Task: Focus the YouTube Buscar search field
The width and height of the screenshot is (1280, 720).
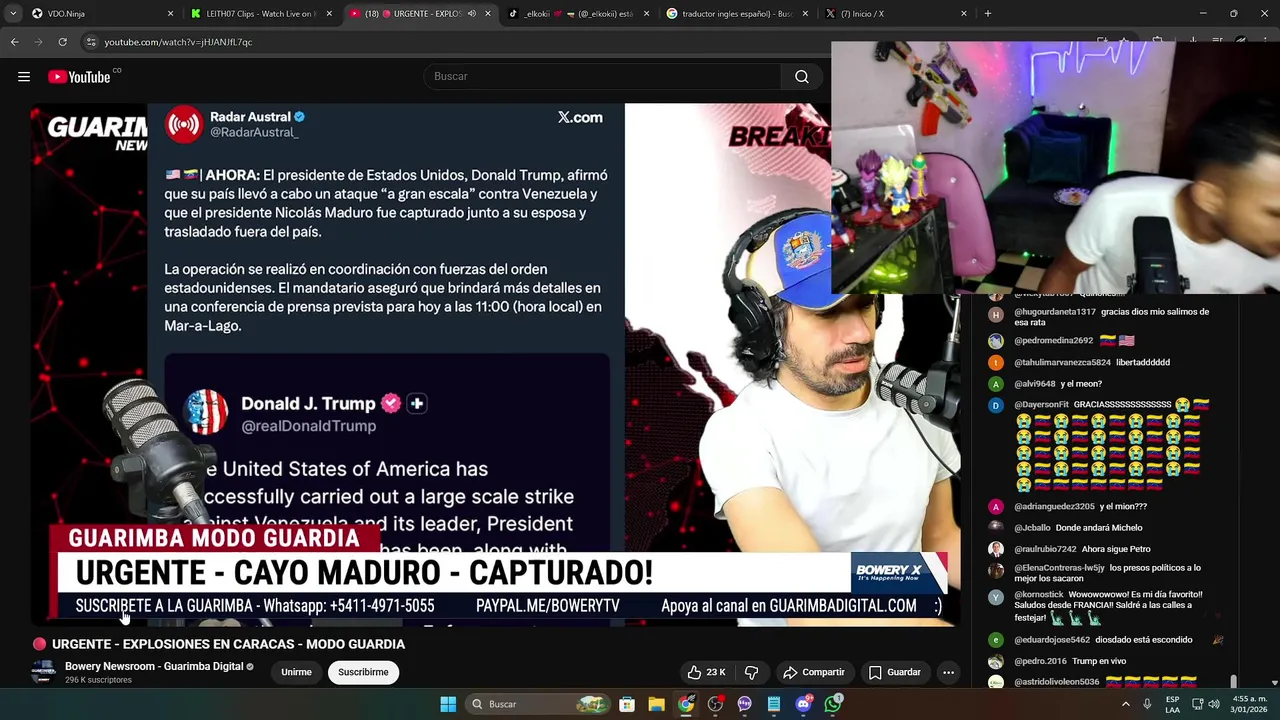Action: [602, 77]
